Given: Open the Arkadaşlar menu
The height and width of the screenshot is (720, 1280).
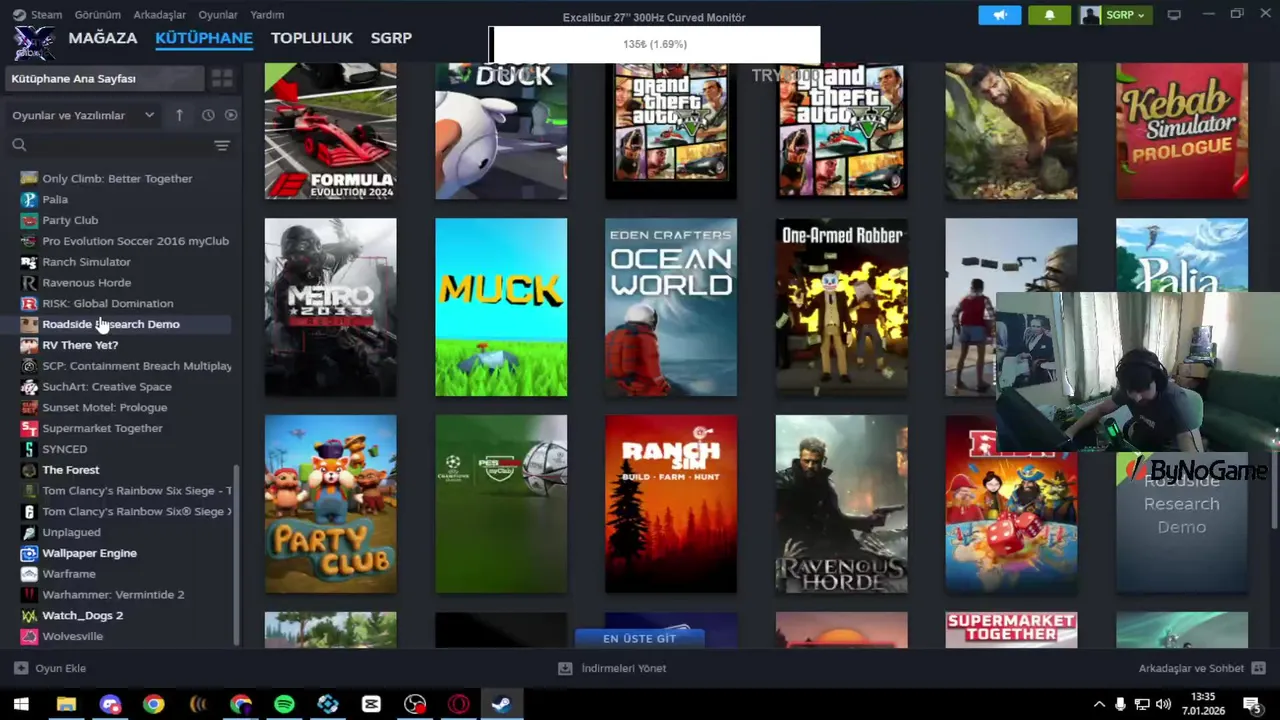Looking at the screenshot, I should point(159,15).
